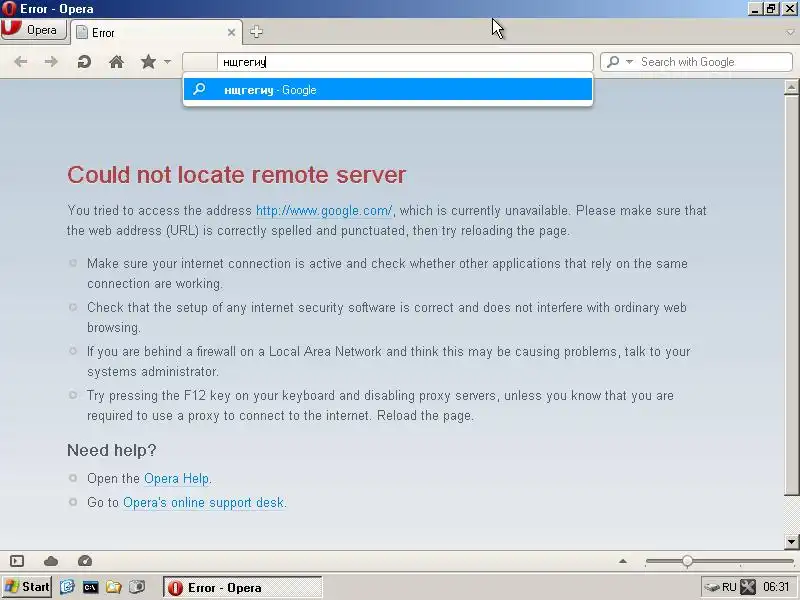The height and width of the screenshot is (600, 800).
Task: Go back using the back arrow
Action: click(20, 62)
